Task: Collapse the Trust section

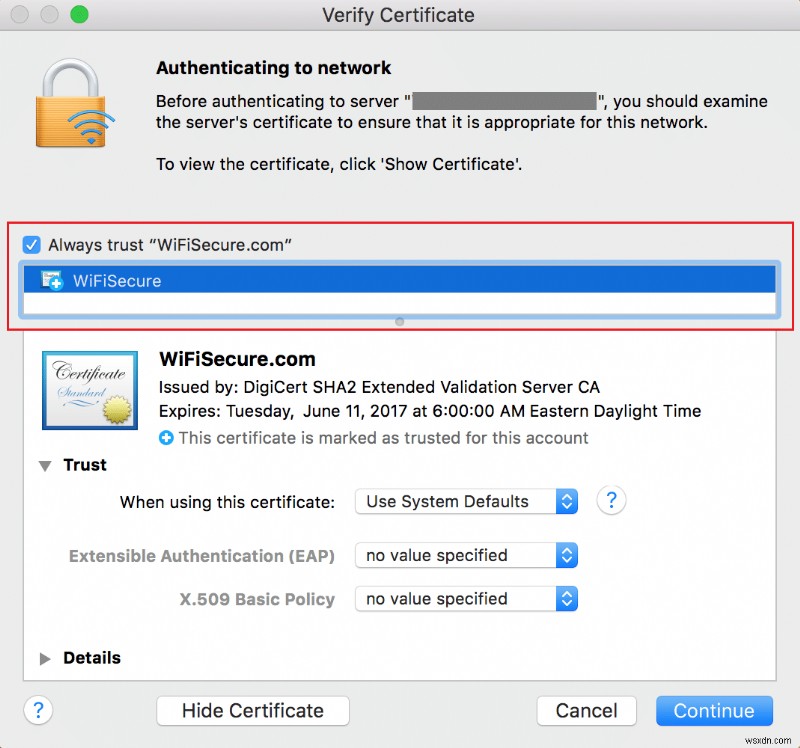Action: coord(45,464)
